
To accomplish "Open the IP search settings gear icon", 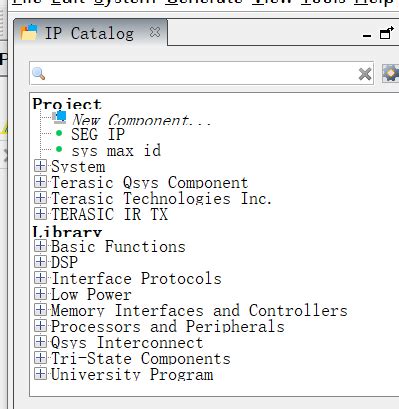I will coord(390,73).
